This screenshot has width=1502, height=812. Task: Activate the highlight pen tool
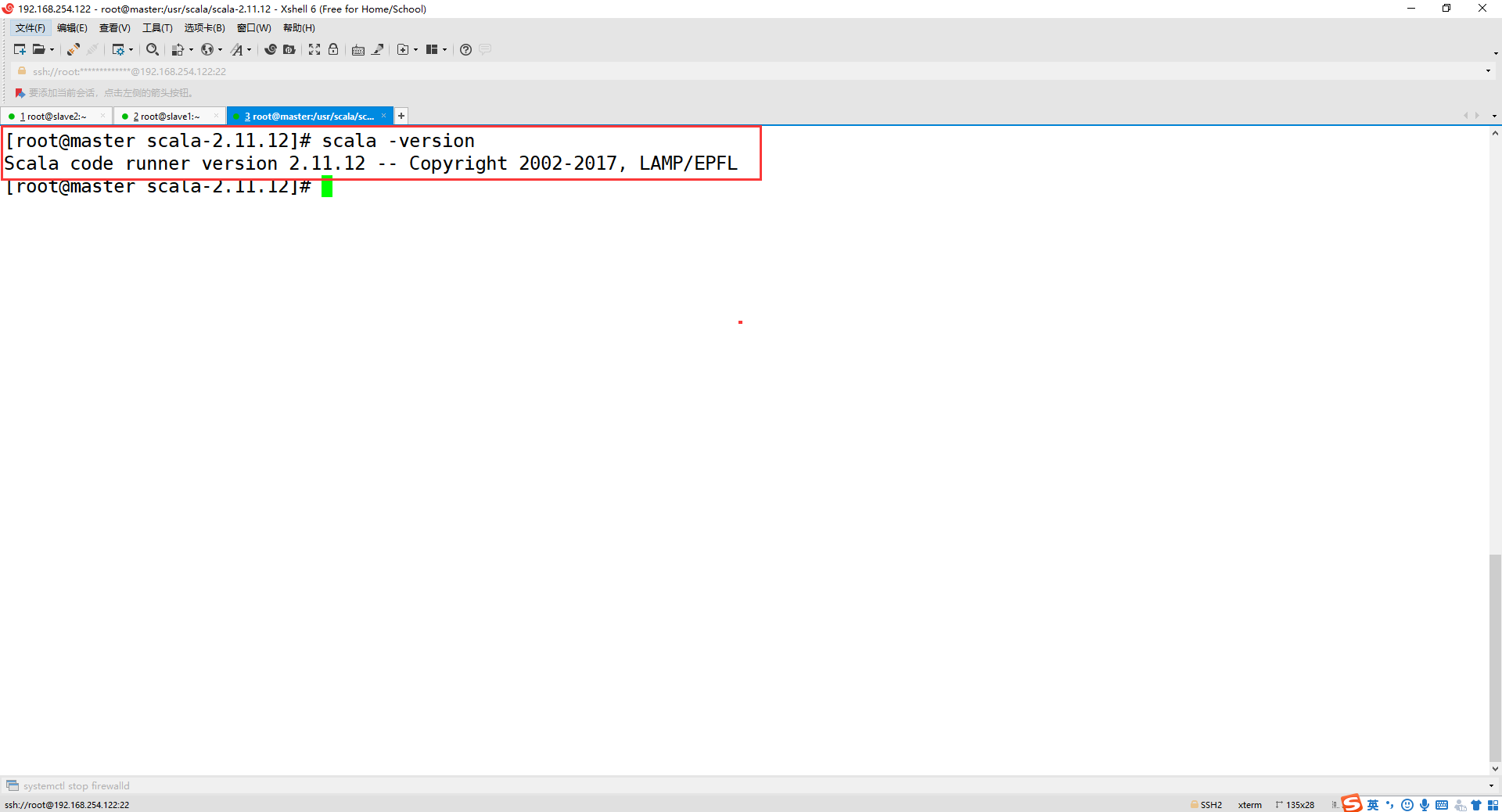[x=378, y=49]
